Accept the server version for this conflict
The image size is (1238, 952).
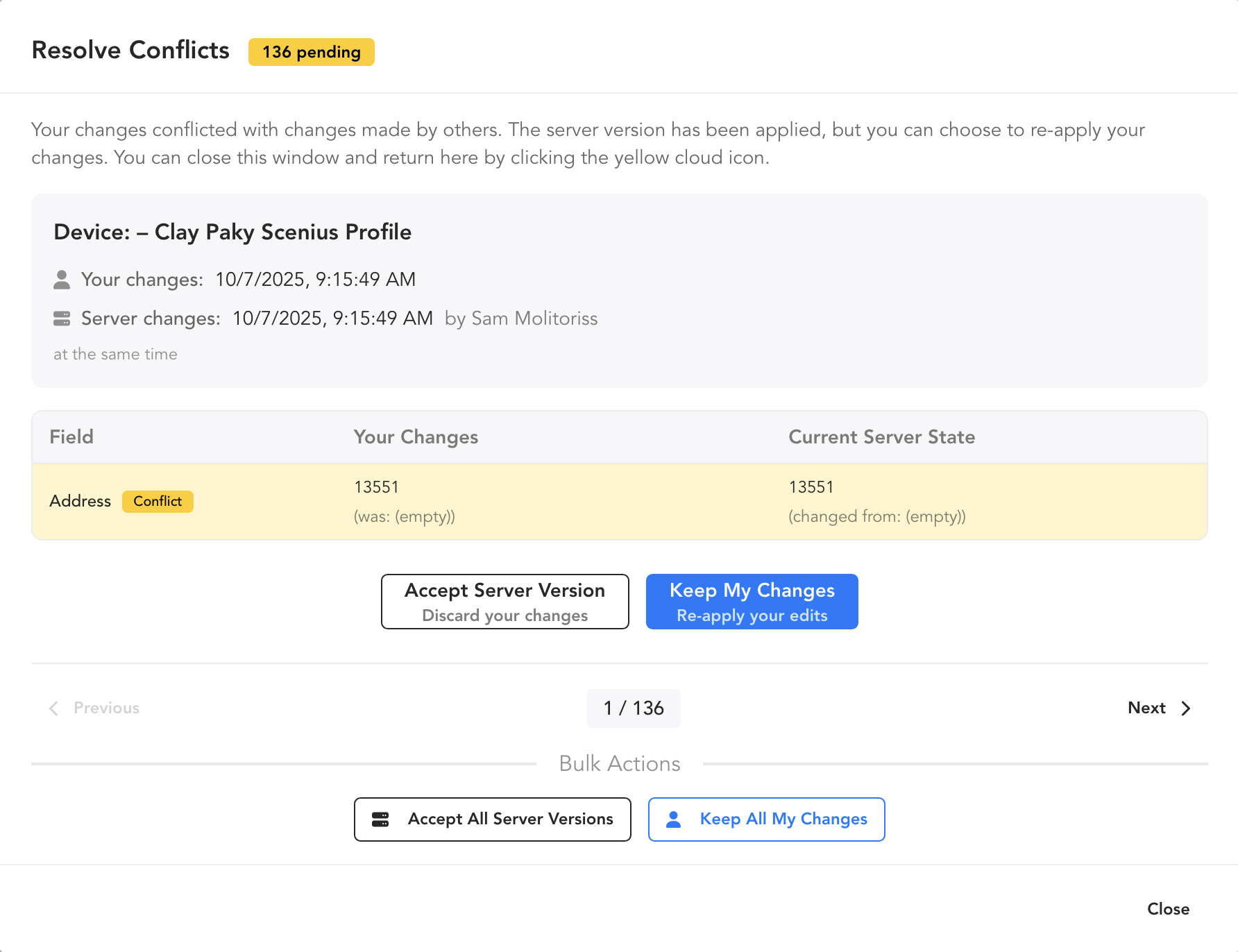(504, 602)
